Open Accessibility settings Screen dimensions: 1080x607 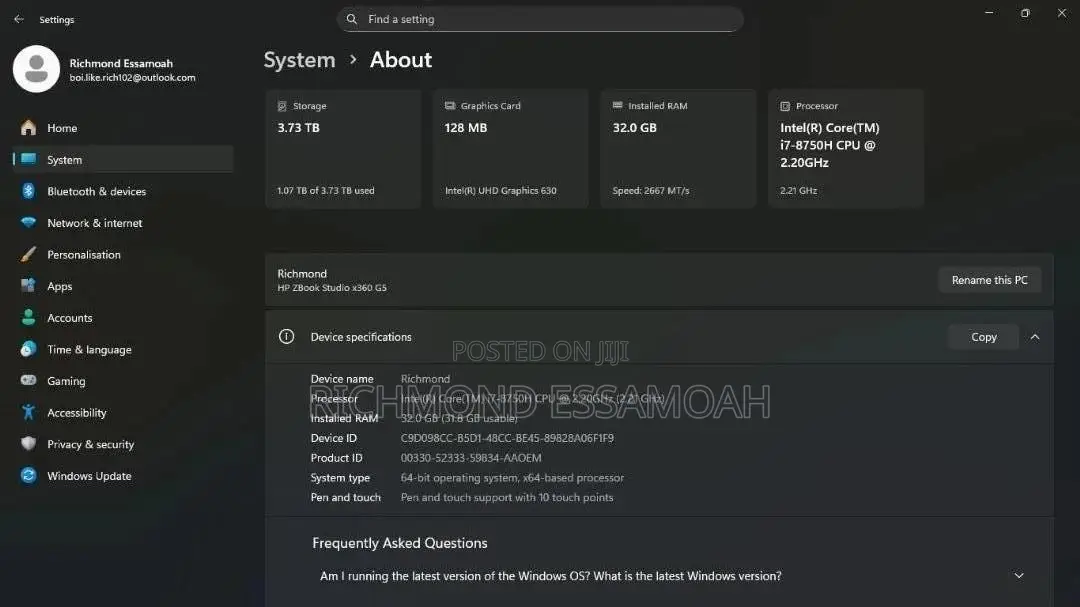pyautogui.click(x=123, y=413)
